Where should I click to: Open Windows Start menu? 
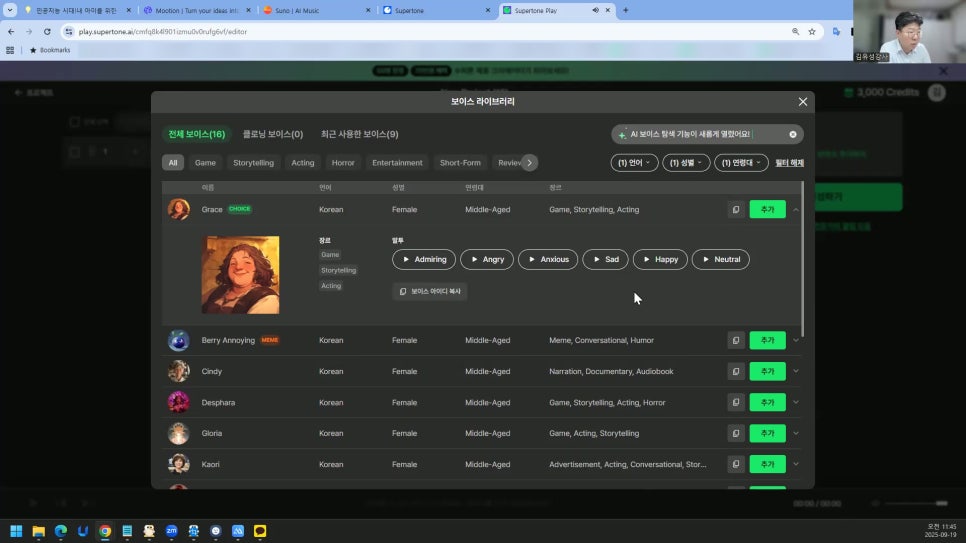17,531
